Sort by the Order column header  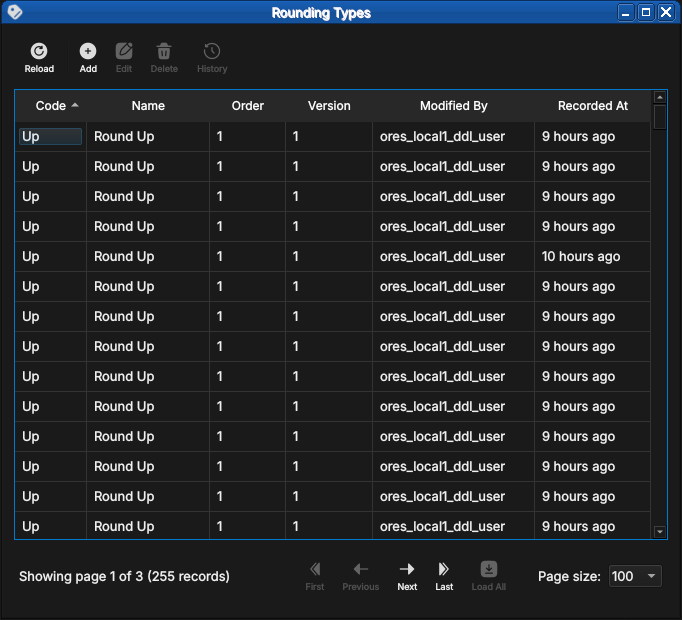247,106
